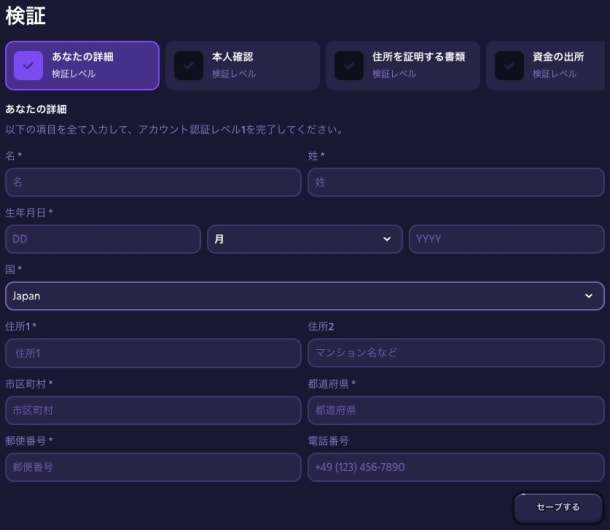Click the 電話番号 label above phone field
The width and height of the screenshot is (610, 530).
[x=328, y=441]
